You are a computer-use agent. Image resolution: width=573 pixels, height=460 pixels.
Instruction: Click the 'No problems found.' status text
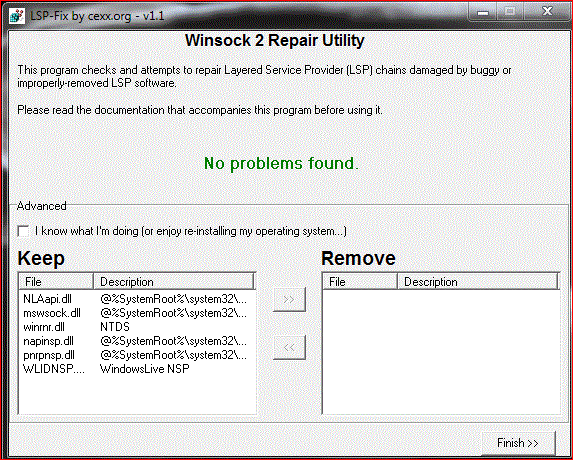tap(281, 163)
